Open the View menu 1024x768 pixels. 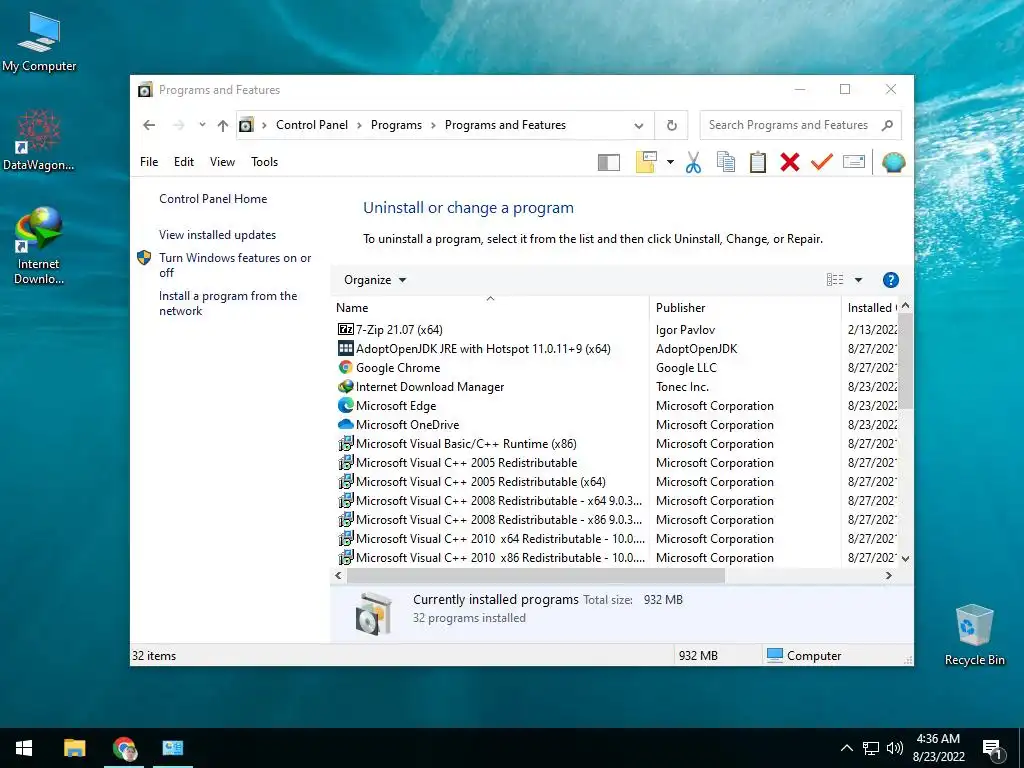pos(222,162)
